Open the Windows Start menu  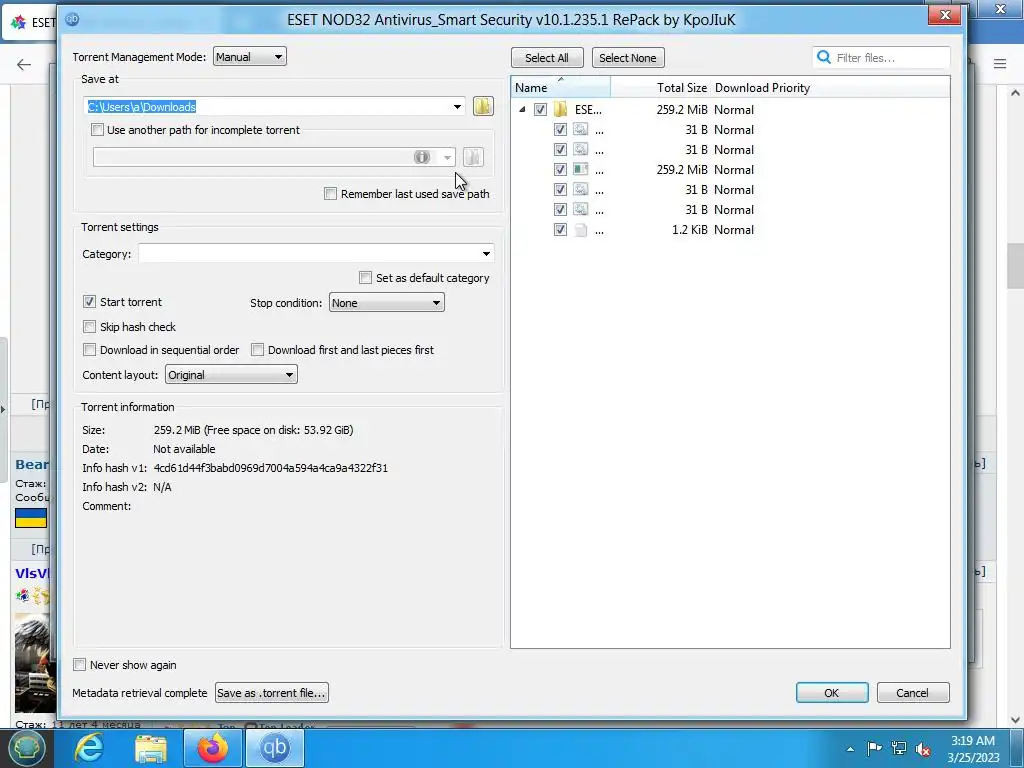pyautogui.click(x=26, y=748)
